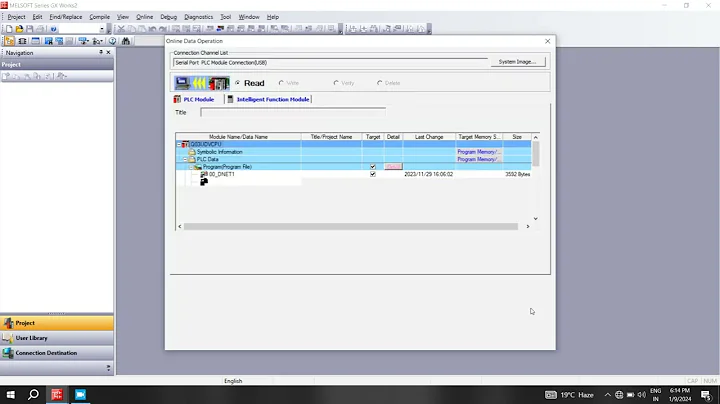Switch to Intelligent Function Module tab
This screenshot has height=404, width=720.
pos(269,99)
